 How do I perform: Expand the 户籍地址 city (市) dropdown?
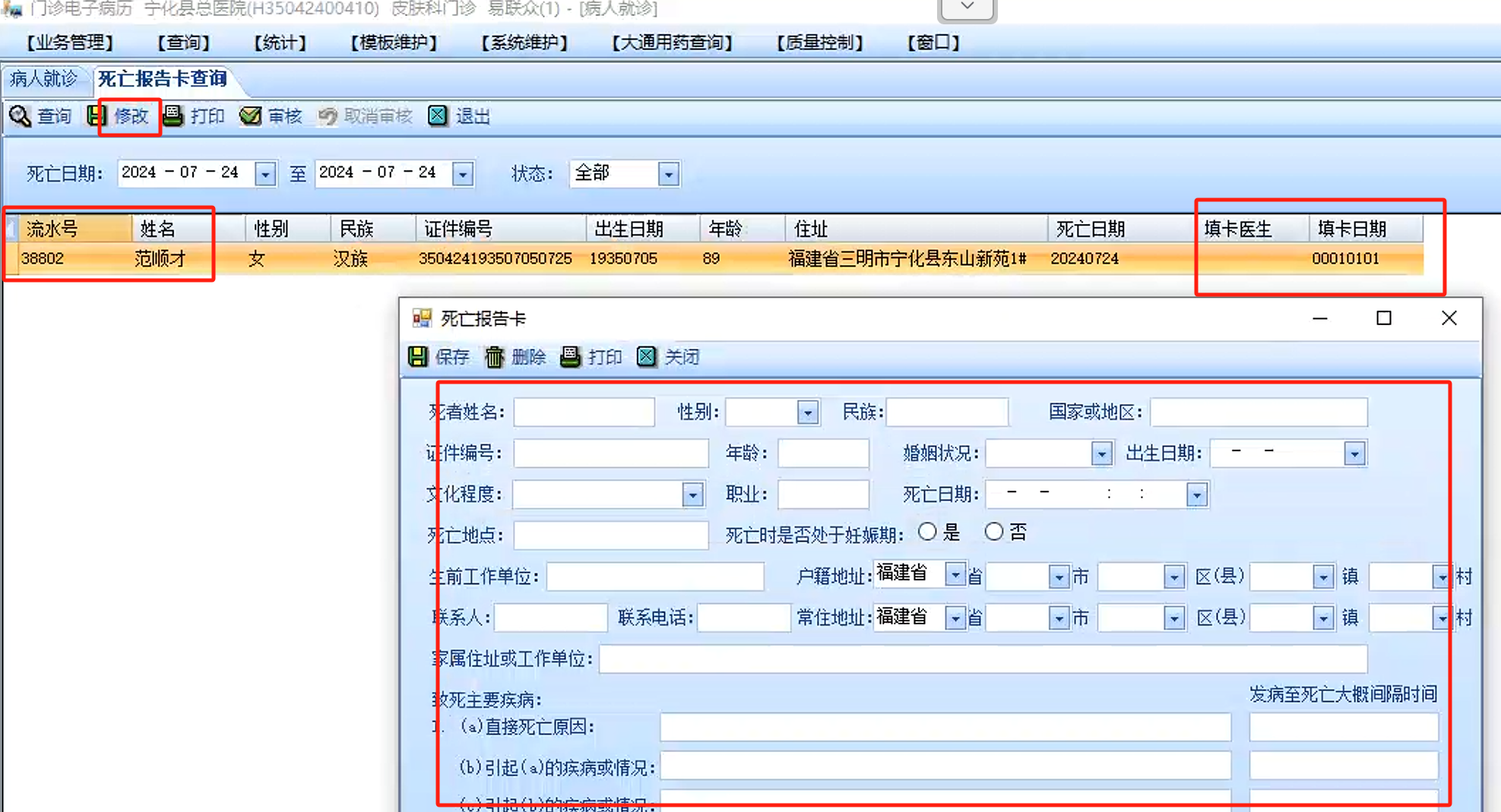(1059, 577)
